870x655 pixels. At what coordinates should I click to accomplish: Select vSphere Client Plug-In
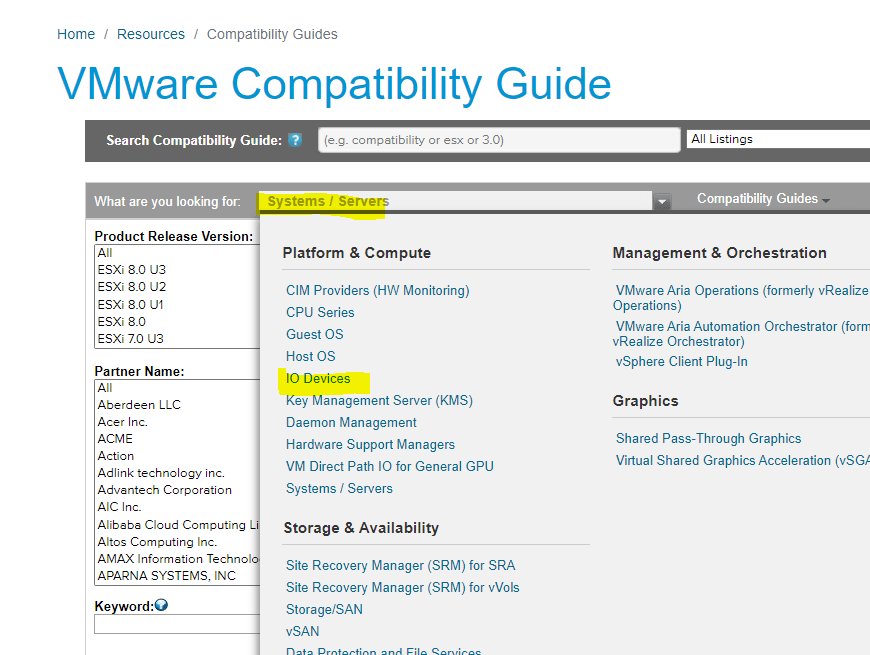coord(681,362)
